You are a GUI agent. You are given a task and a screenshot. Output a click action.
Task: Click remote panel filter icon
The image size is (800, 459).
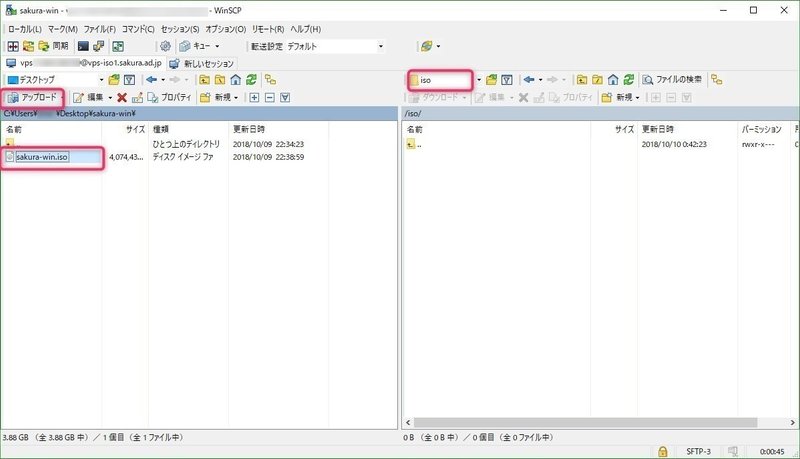tap(507, 80)
